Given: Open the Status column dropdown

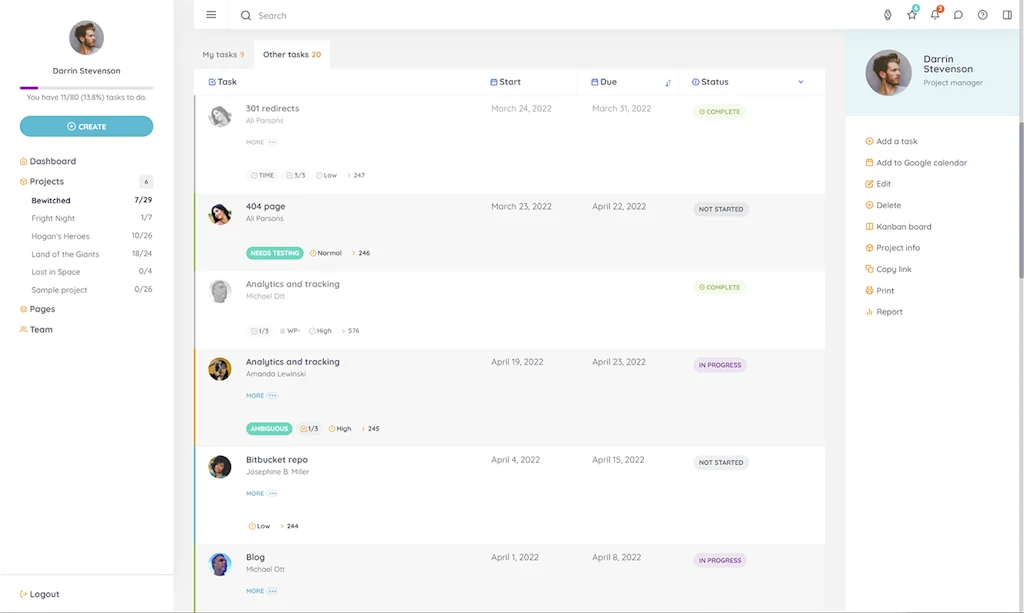Looking at the screenshot, I should (x=800, y=82).
